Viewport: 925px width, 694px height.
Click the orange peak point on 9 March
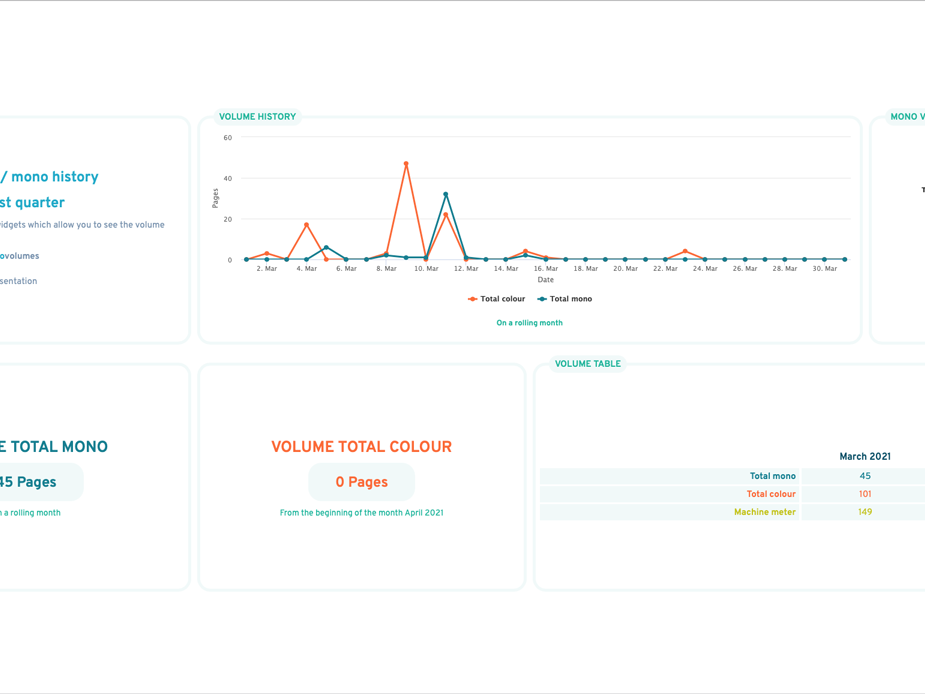(406, 163)
